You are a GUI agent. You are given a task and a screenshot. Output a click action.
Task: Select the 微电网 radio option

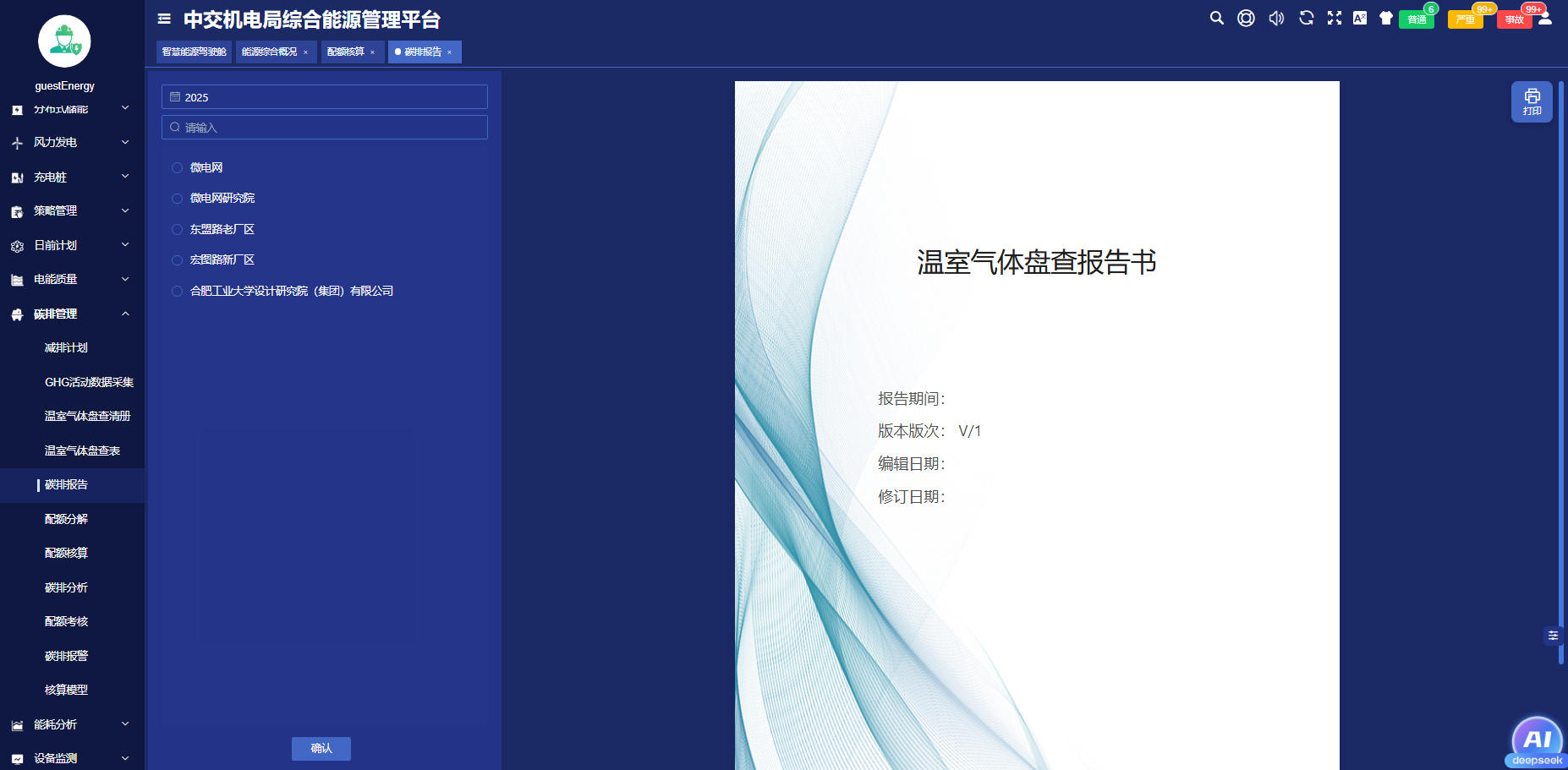pyautogui.click(x=178, y=168)
